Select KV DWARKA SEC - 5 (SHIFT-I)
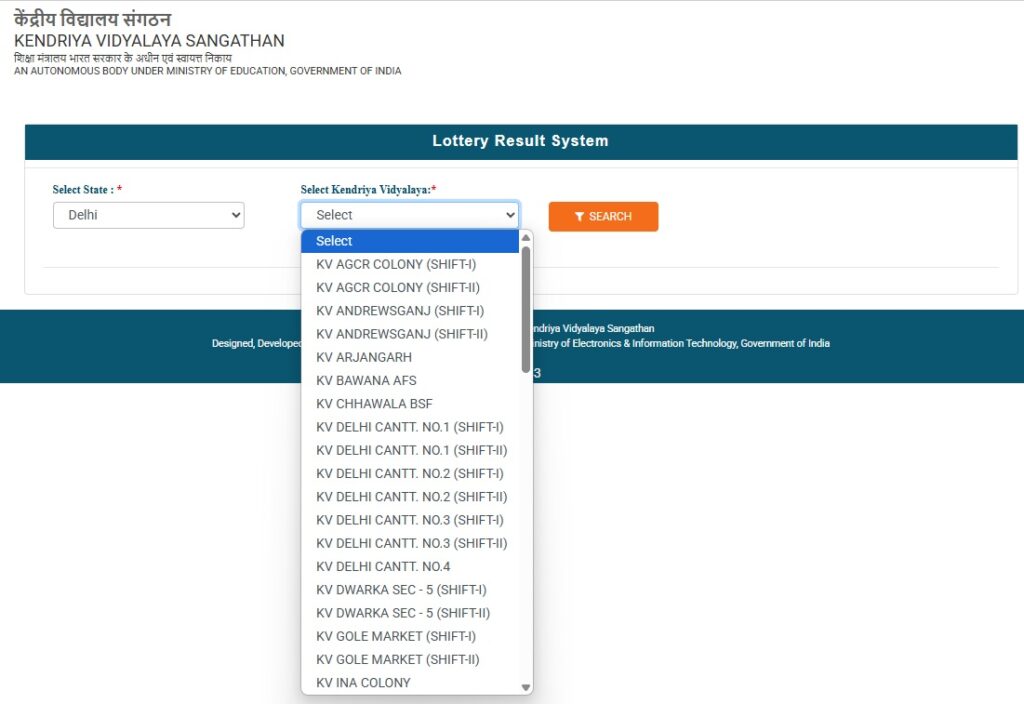Screen dimensions: 1024x704 (x=409, y=590)
